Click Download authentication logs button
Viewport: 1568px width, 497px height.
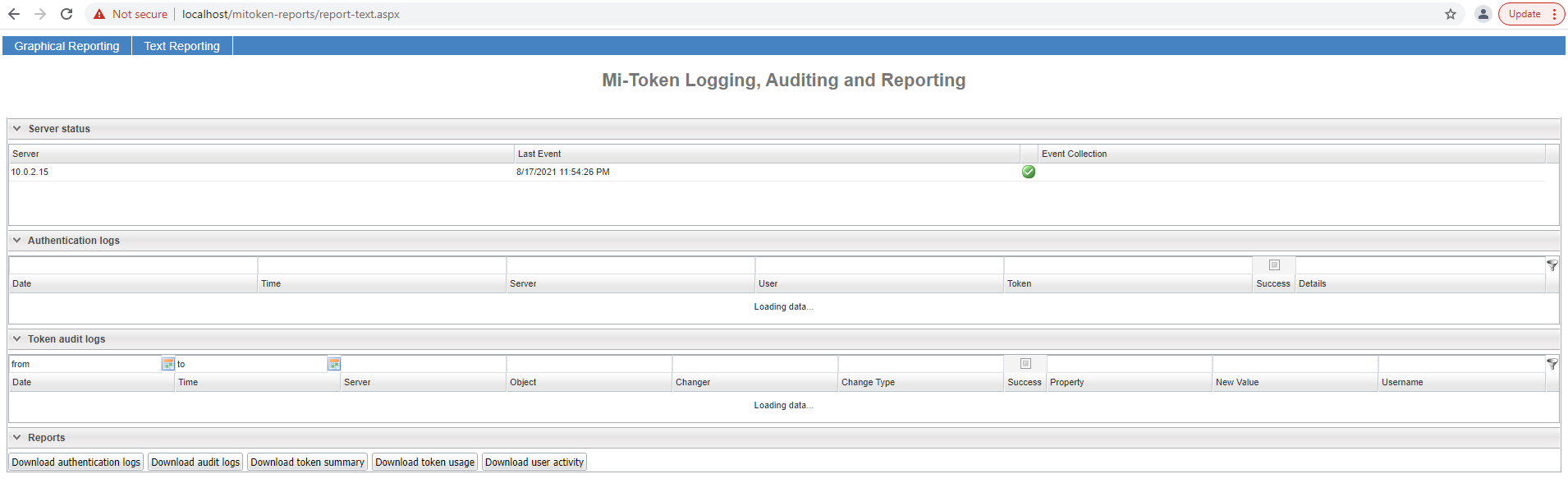(x=76, y=462)
